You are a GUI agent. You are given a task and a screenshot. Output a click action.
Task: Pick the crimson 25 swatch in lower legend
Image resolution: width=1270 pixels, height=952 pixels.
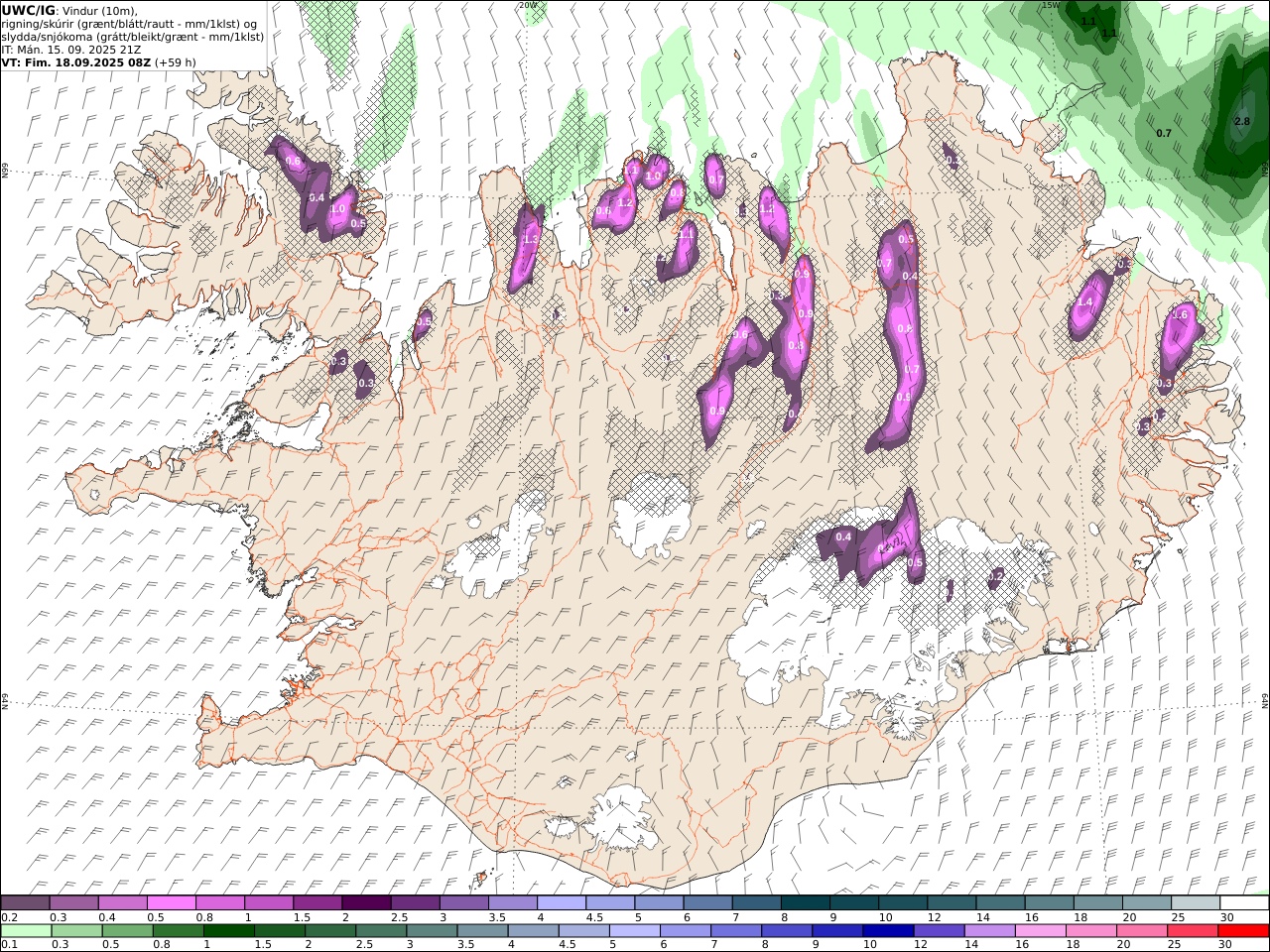point(1194,931)
